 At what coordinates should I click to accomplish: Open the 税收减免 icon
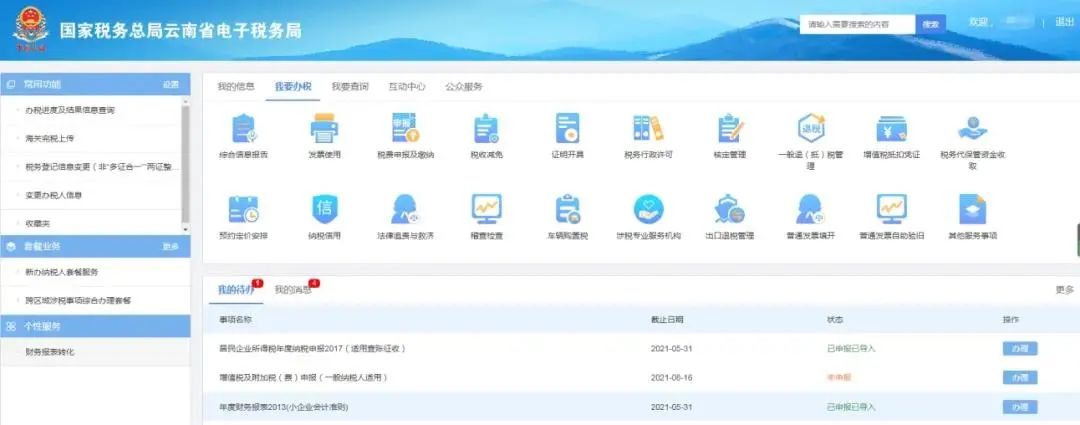[x=486, y=129]
